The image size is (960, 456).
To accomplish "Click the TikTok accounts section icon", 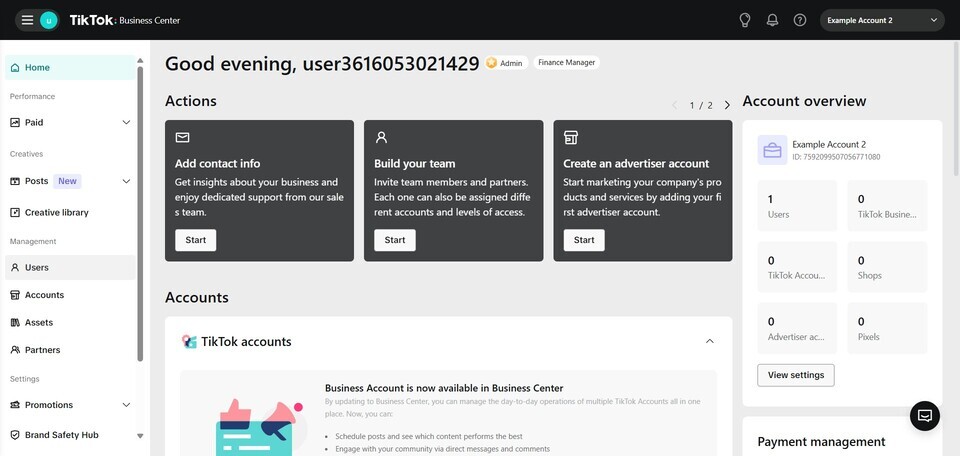I will [x=189, y=342].
